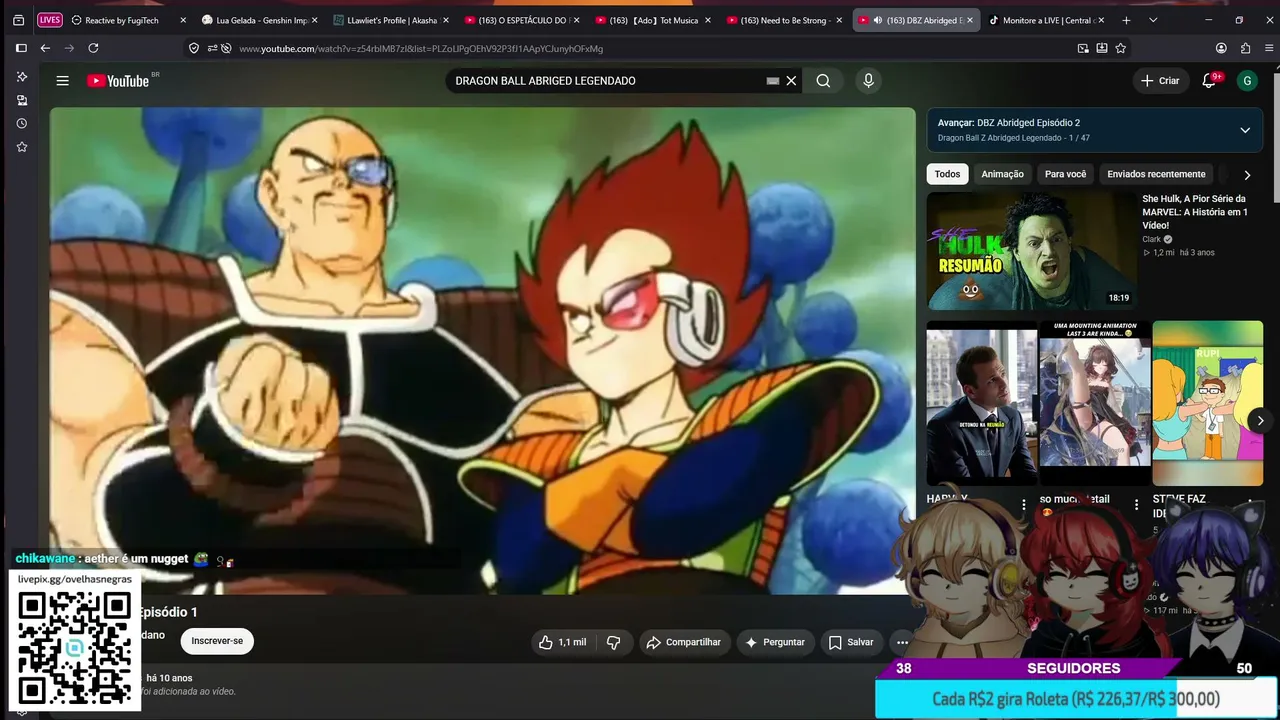Switch to the LLawliet's Profile Akasha tab
Image resolution: width=1280 pixels, height=720 pixels.
[391, 20]
